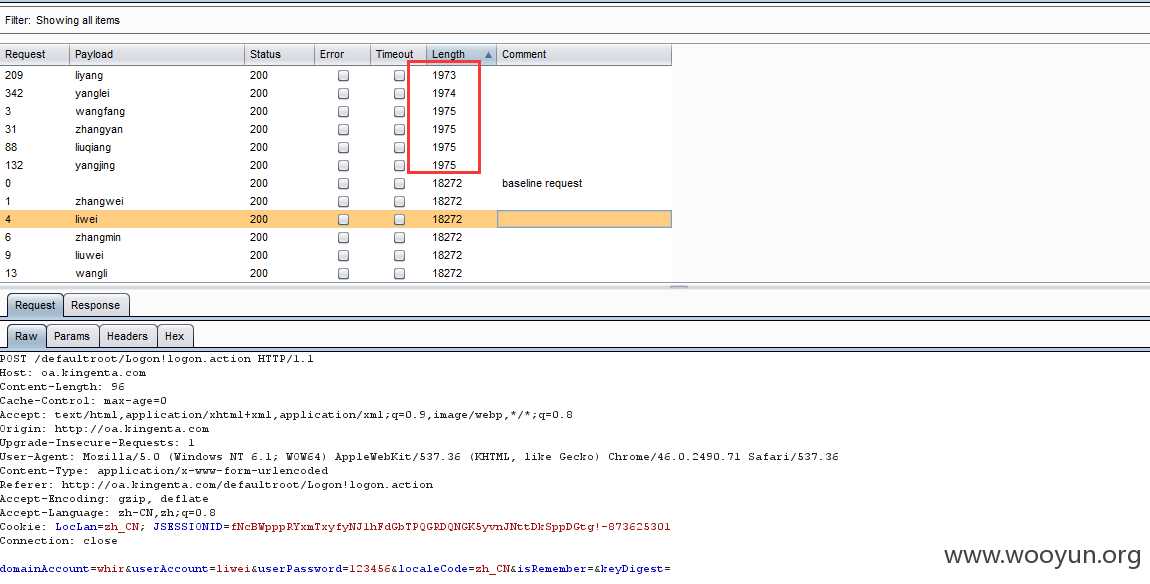Click the Host header line

(73, 373)
